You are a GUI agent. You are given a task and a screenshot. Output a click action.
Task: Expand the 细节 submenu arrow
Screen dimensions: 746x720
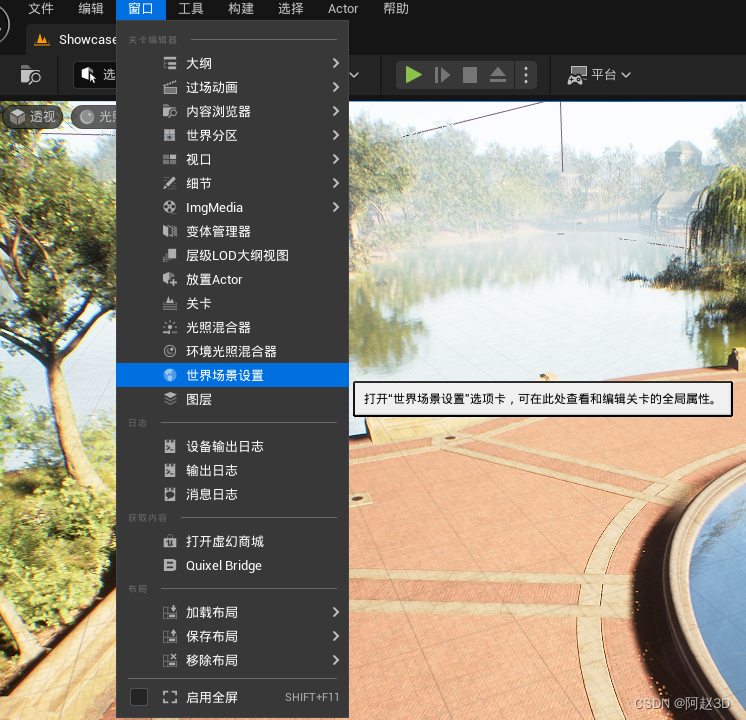[336, 183]
